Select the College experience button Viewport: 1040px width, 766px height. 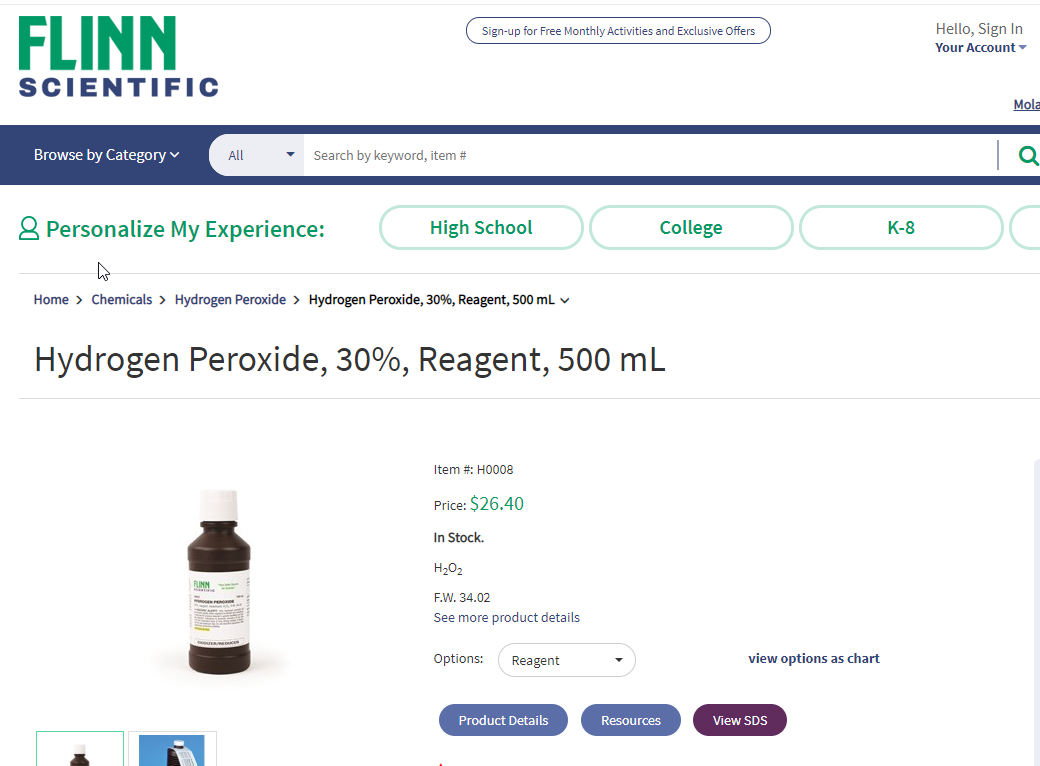coord(691,227)
